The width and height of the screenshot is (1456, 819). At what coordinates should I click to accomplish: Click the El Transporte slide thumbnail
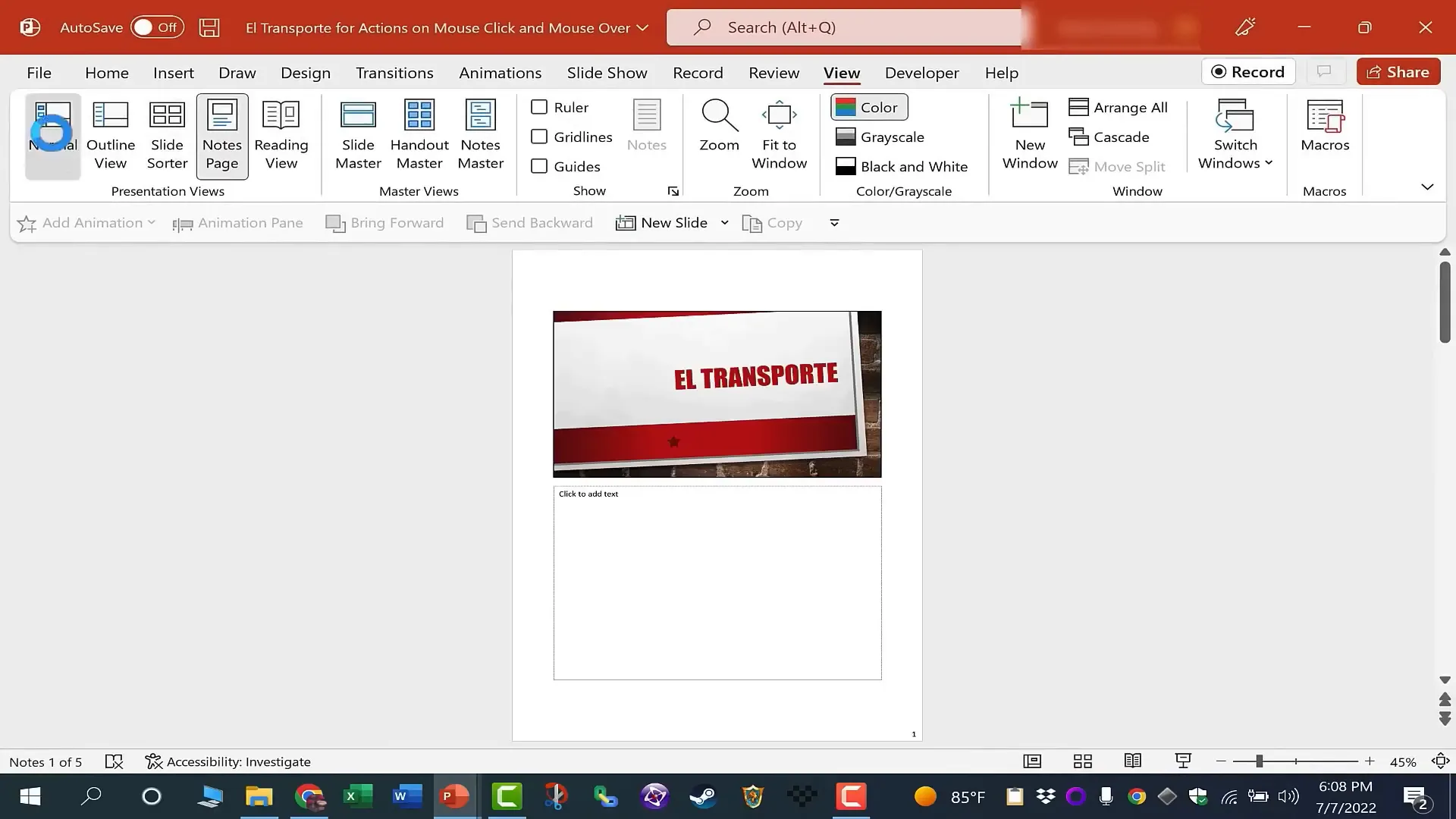[x=717, y=394]
